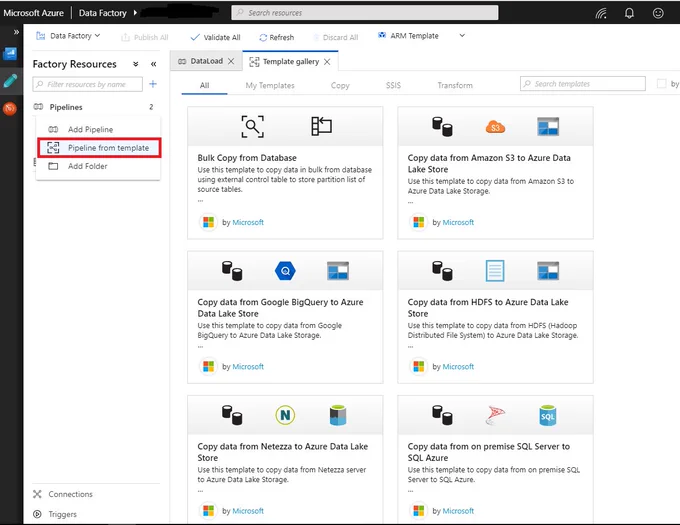Expand the left navigation rail chevron
The image size is (680, 525).
[x=16, y=32]
